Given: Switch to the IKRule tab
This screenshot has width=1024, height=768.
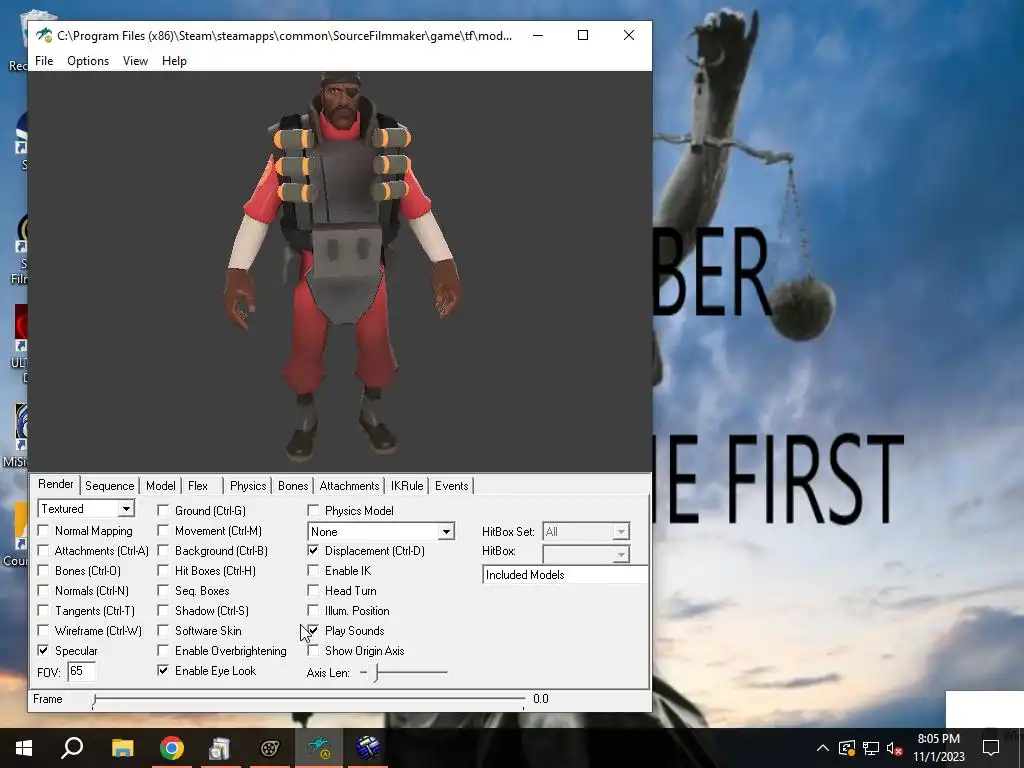Looking at the screenshot, I should [407, 486].
